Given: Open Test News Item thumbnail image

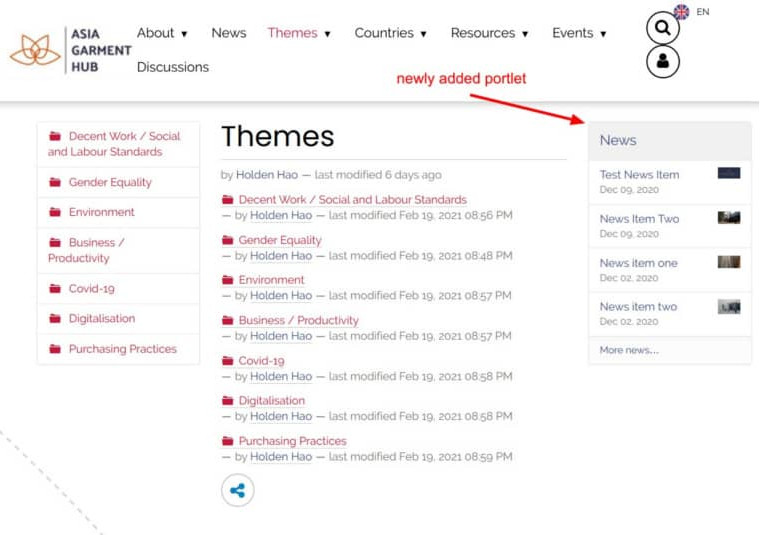Looking at the screenshot, I should click(729, 174).
